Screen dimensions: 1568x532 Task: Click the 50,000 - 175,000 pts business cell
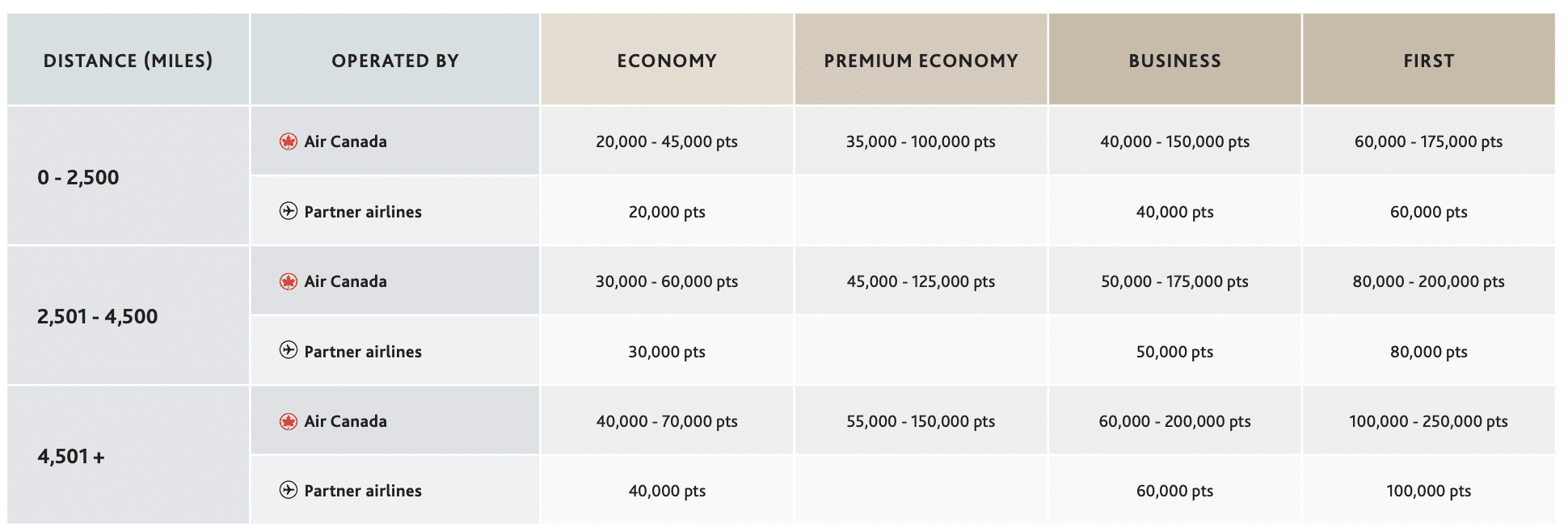[1174, 281]
